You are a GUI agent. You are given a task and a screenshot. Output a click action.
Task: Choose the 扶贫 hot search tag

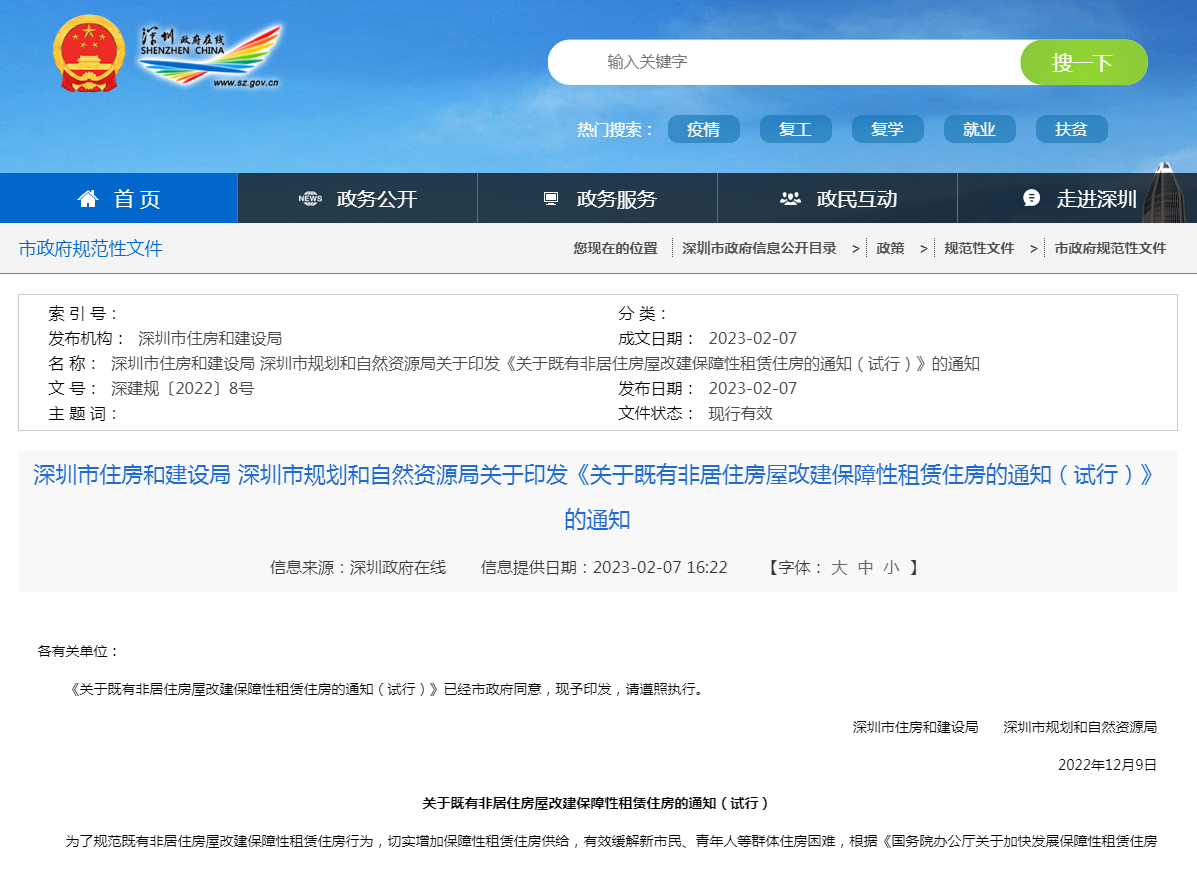(x=1071, y=129)
